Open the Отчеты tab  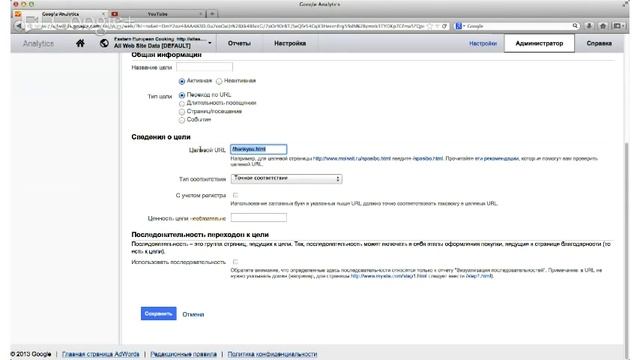(x=239, y=43)
